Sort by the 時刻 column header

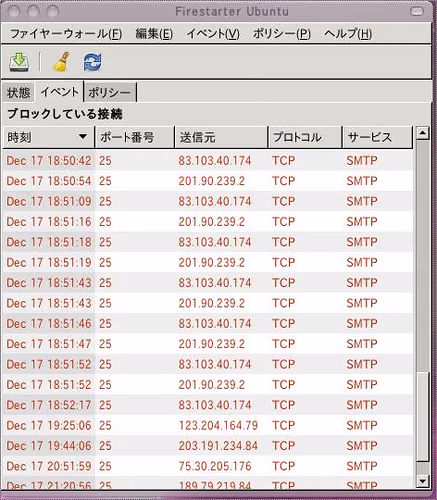[x=49, y=137]
